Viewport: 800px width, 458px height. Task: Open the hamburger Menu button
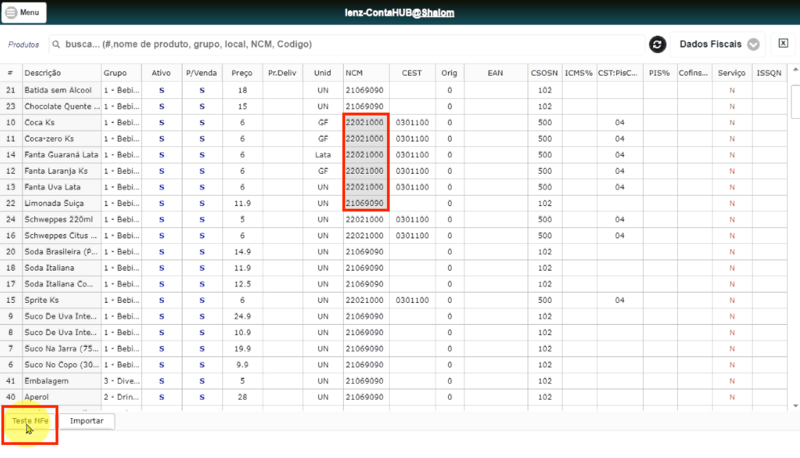[x=23, y=12]
